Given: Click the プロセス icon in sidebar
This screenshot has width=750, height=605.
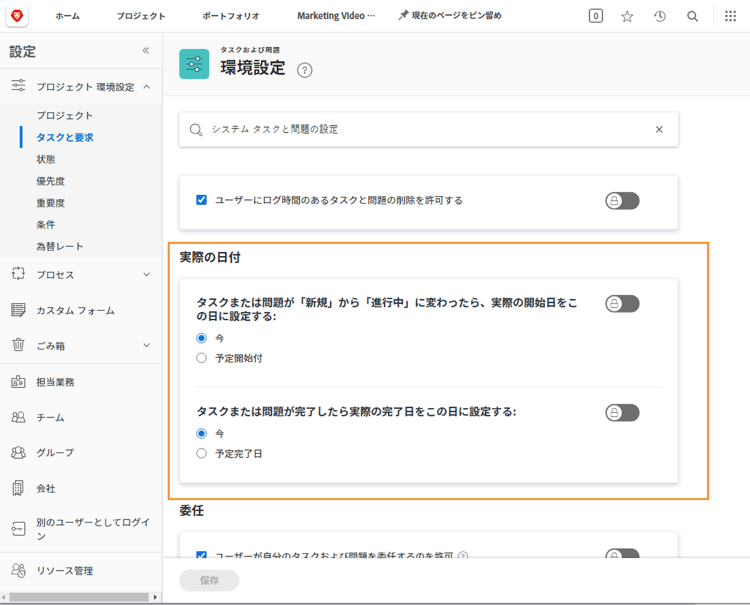Looking at the screenshot, I should pos(18,274).
